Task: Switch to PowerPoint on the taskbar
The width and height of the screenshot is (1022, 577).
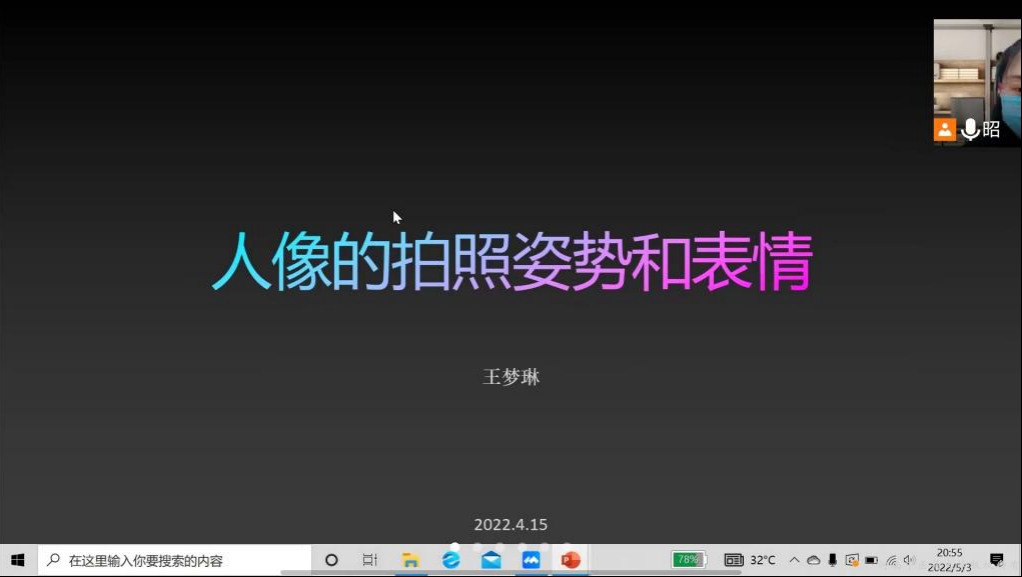Action: (x=571, y=560)
